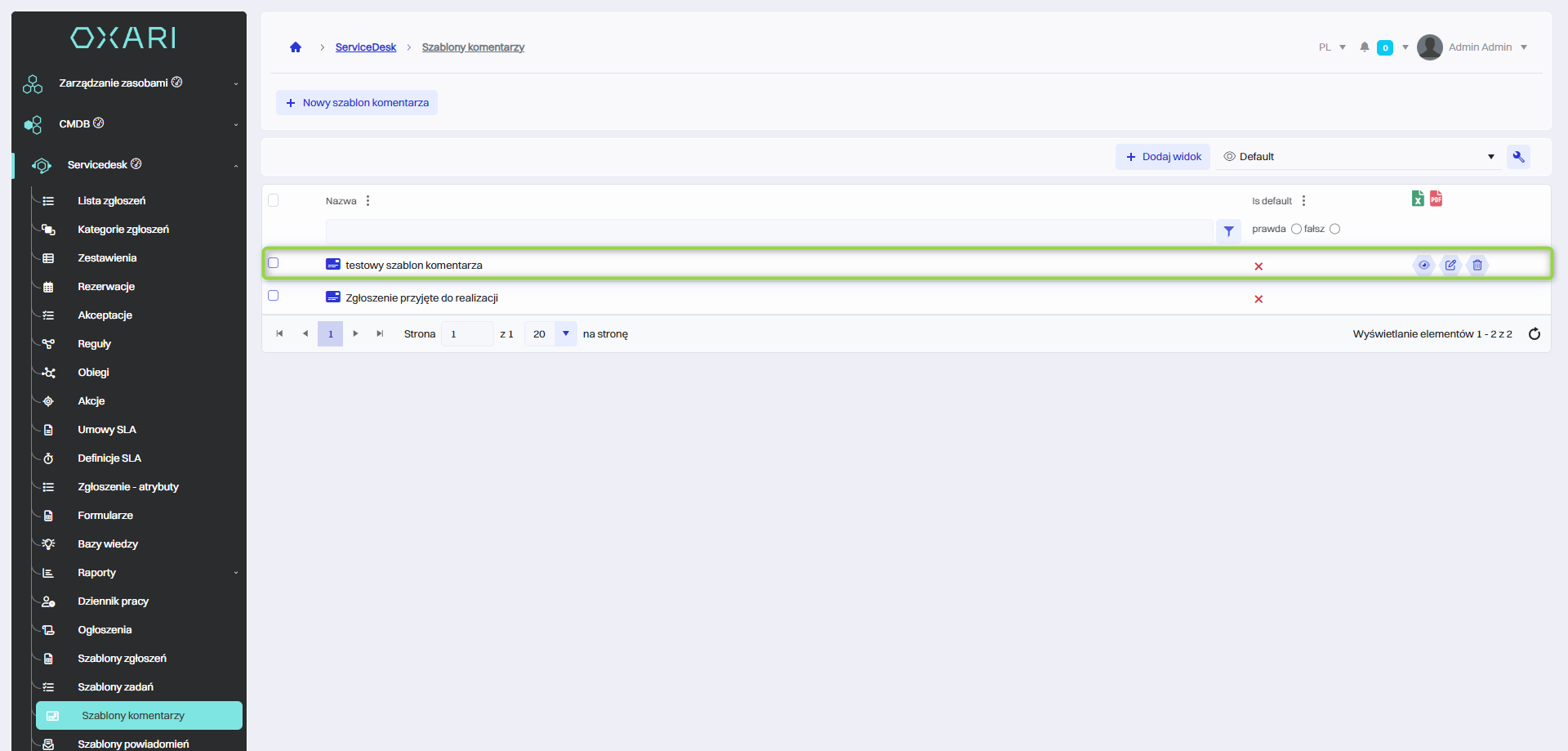Viewport: 1568px width, 751px height.
Task: Click the edit icon for testowy szablon komentarza
Action: point(1450,265)
